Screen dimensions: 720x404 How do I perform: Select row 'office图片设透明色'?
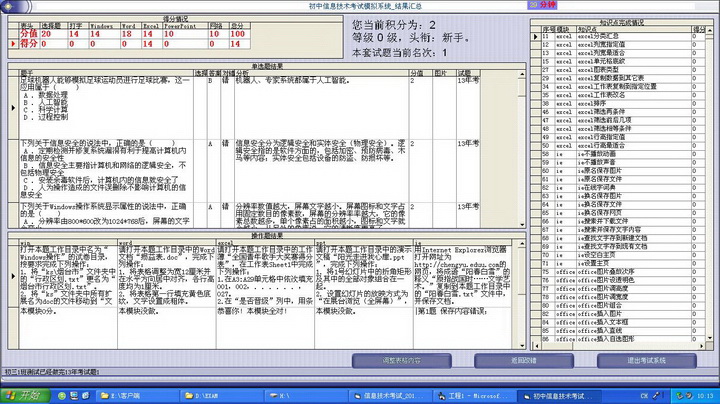pyautogui.click(x=618, y=280)
